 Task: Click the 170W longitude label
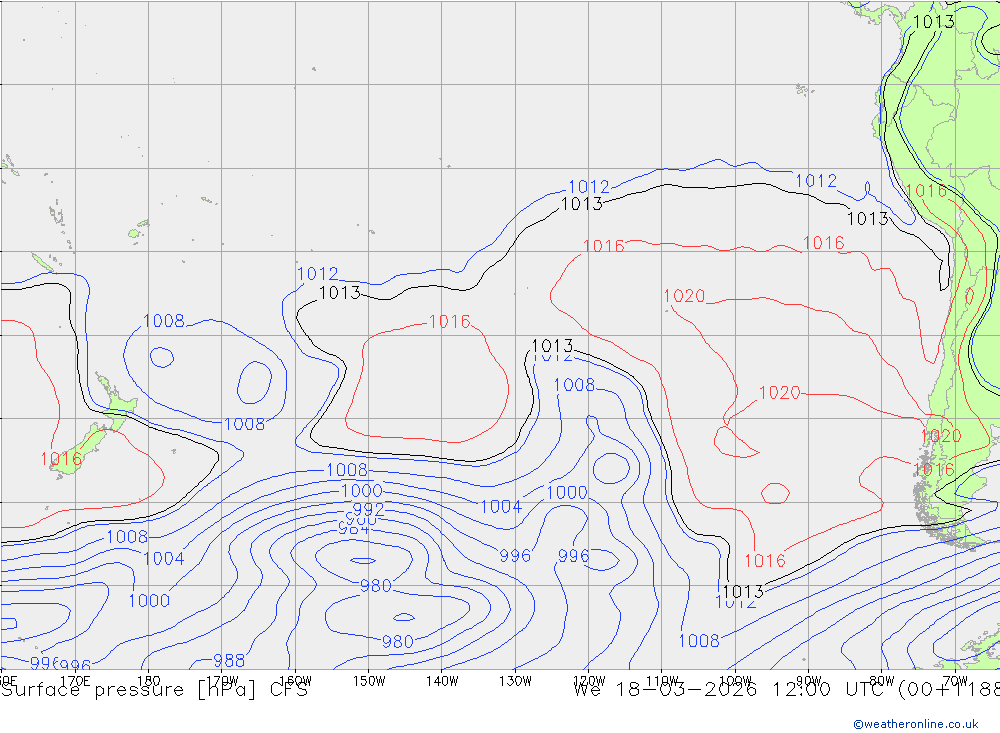[x=222, y=681]
